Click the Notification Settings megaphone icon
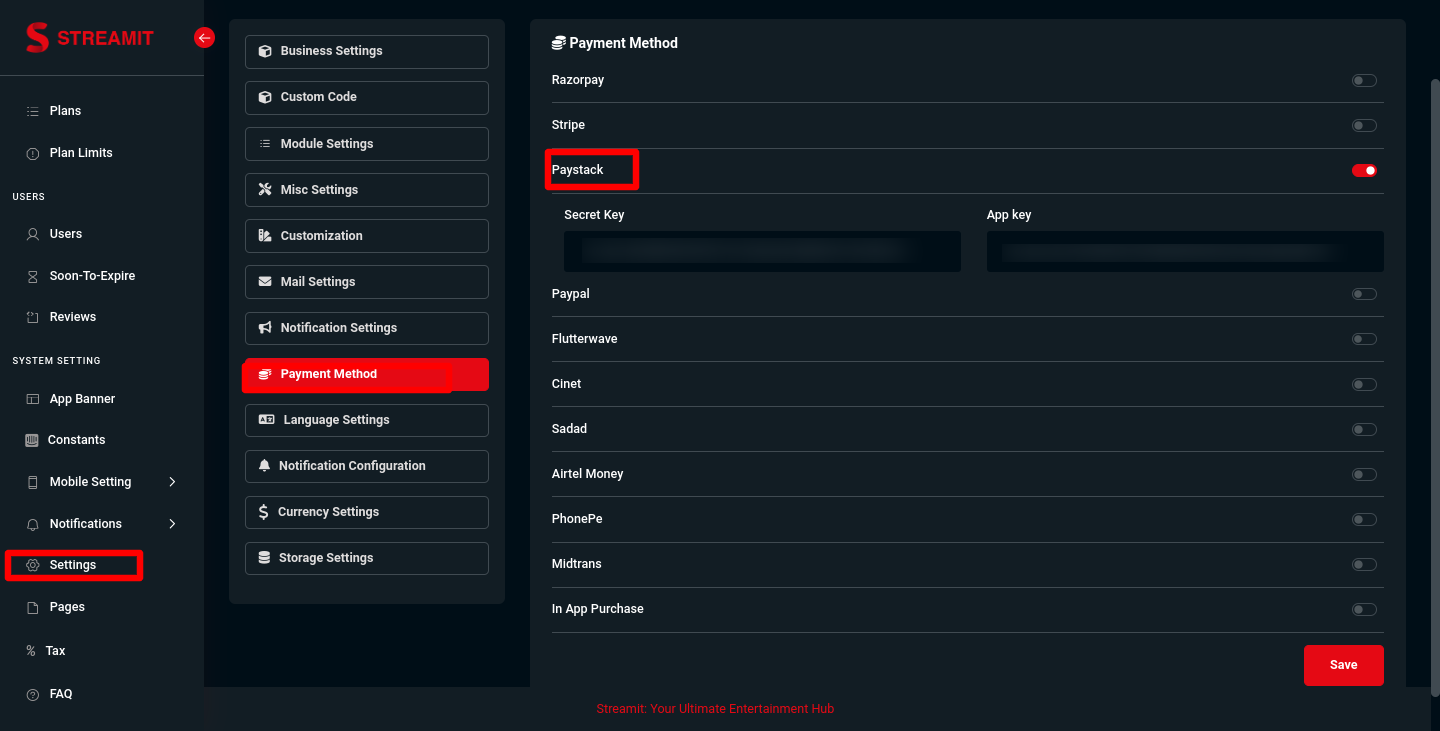This screenshot has width=1440, height=731. (265, 328)
